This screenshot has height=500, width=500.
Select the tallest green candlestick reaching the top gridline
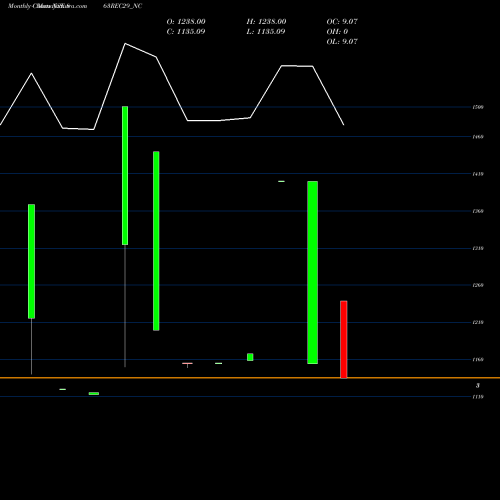pyautogui.click(x=125, y=175)
